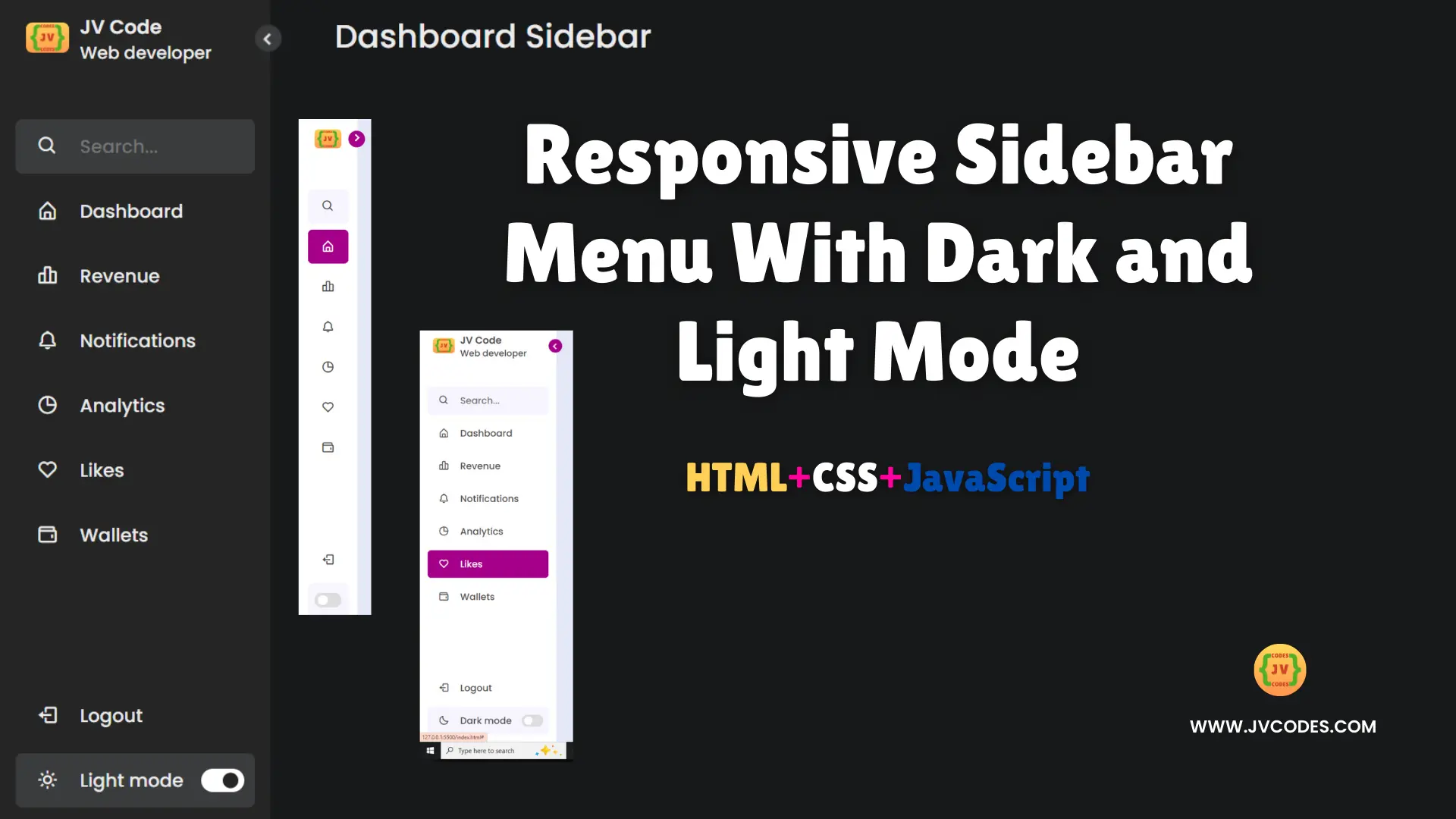Select the Likes menu item
The height and width of the screenshot is (819, 1456).
tap(102, 470)
